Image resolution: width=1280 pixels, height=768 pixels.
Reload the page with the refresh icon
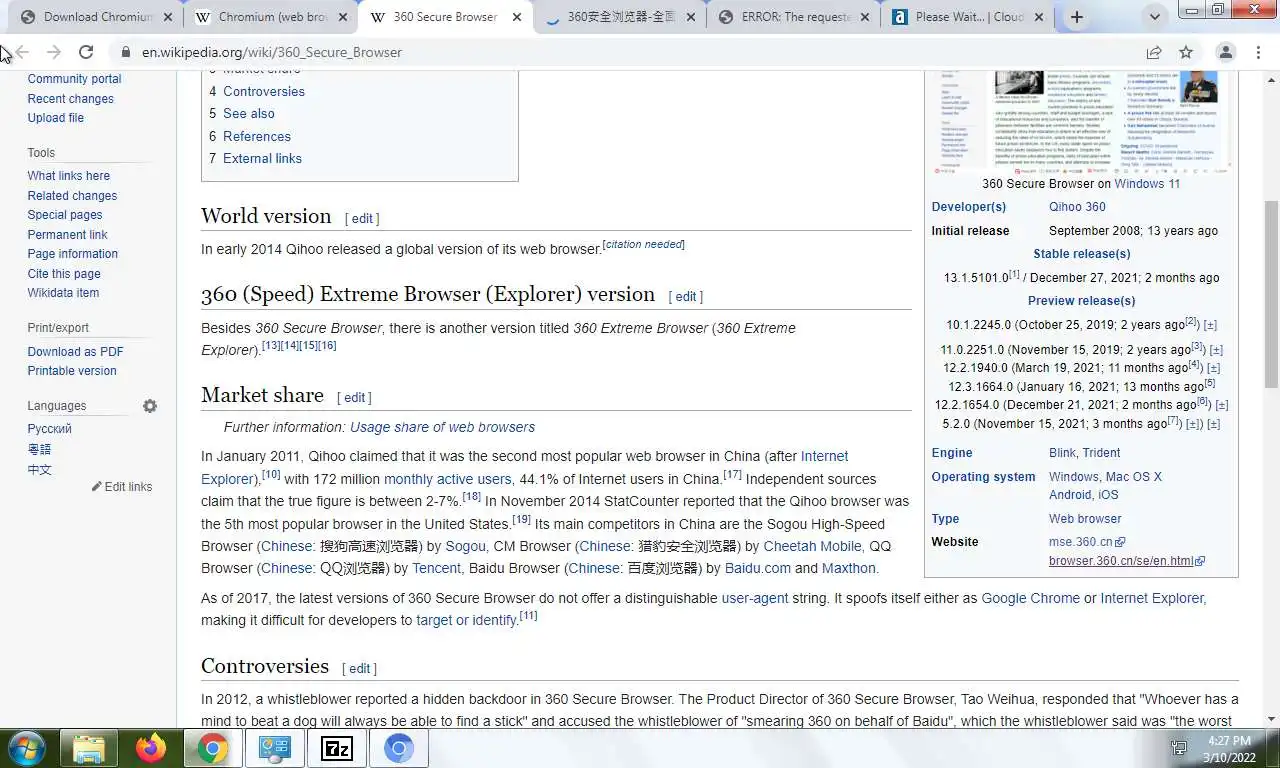[x=86, y=52]
